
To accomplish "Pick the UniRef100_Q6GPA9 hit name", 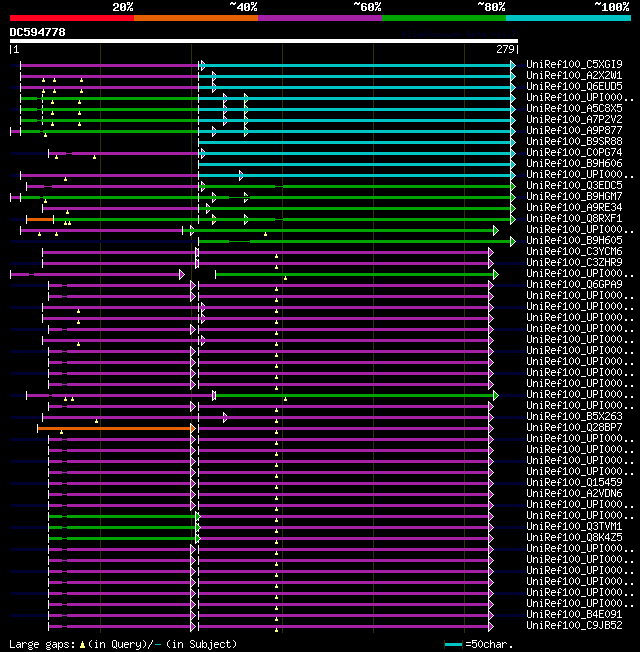I will (574, 285).
